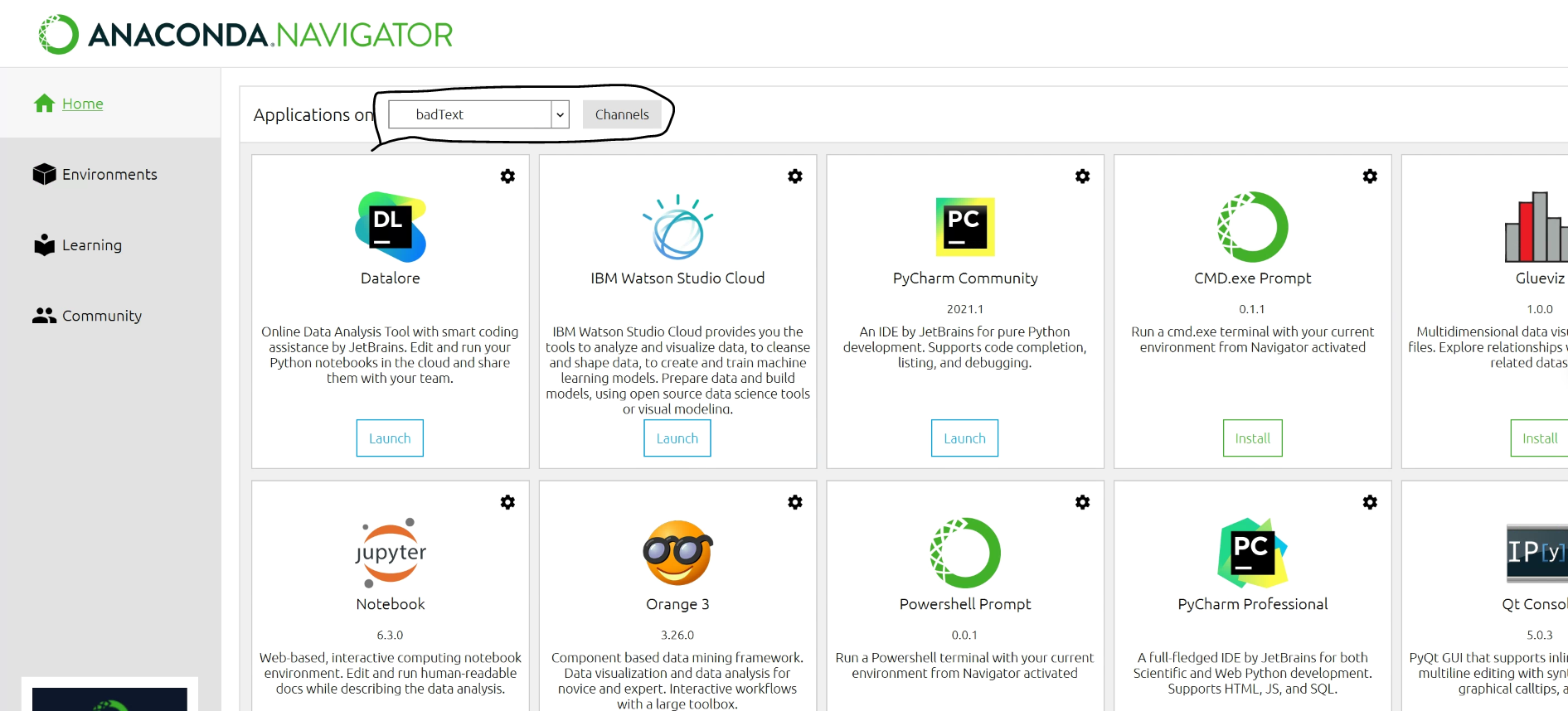The image size is (1568, 711).
Task: Install CMD.exe Prompt
Action: [x=1252, y=438]
